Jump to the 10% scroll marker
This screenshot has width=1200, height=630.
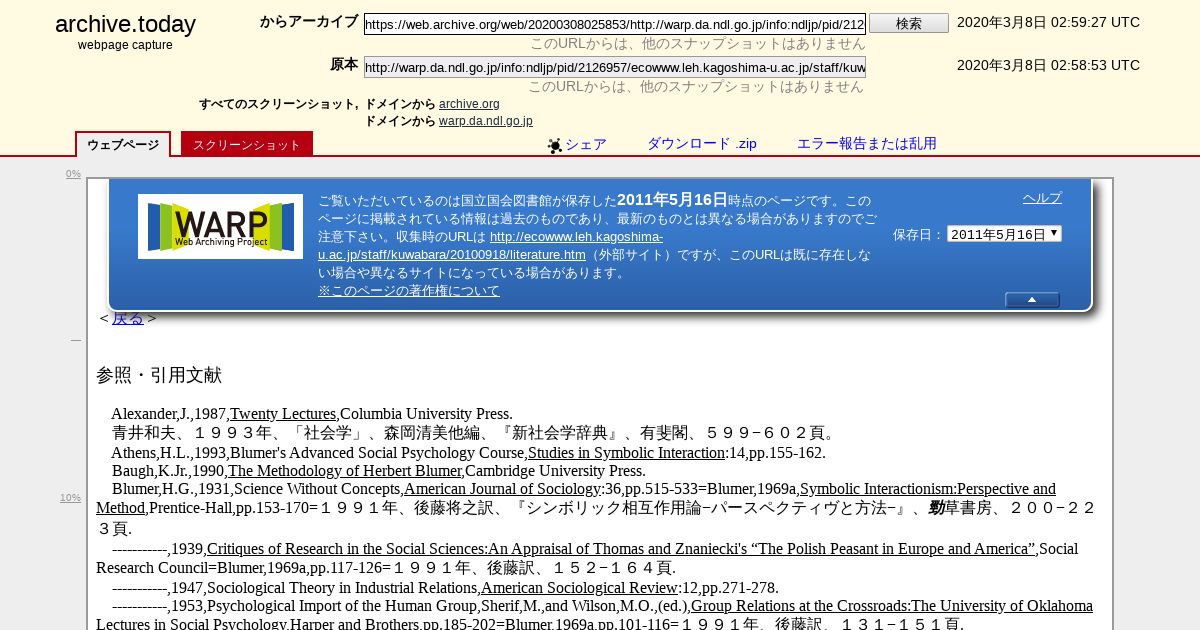(x=70, y=498)
